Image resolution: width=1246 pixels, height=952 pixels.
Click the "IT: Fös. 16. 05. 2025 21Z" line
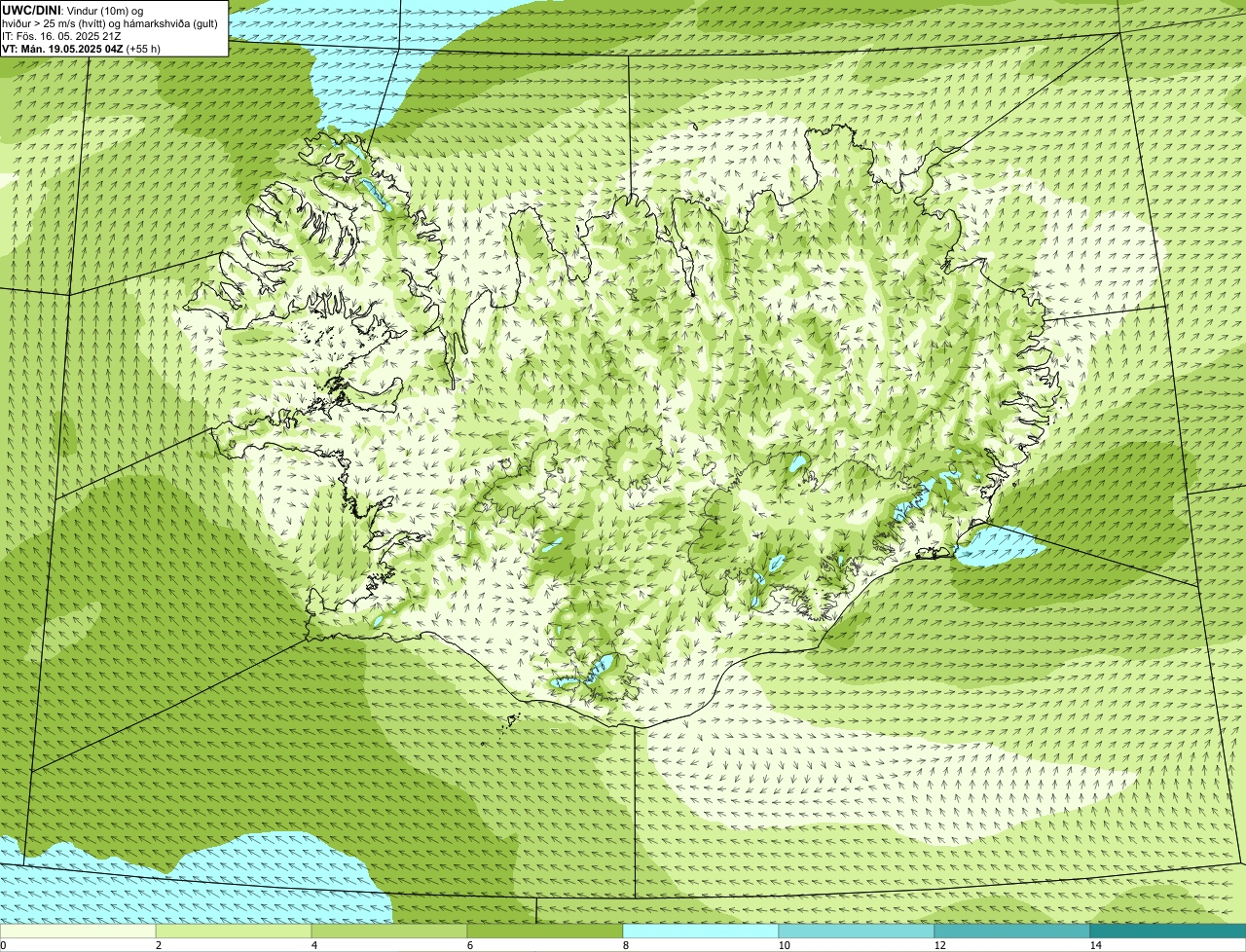coord(61,35)
